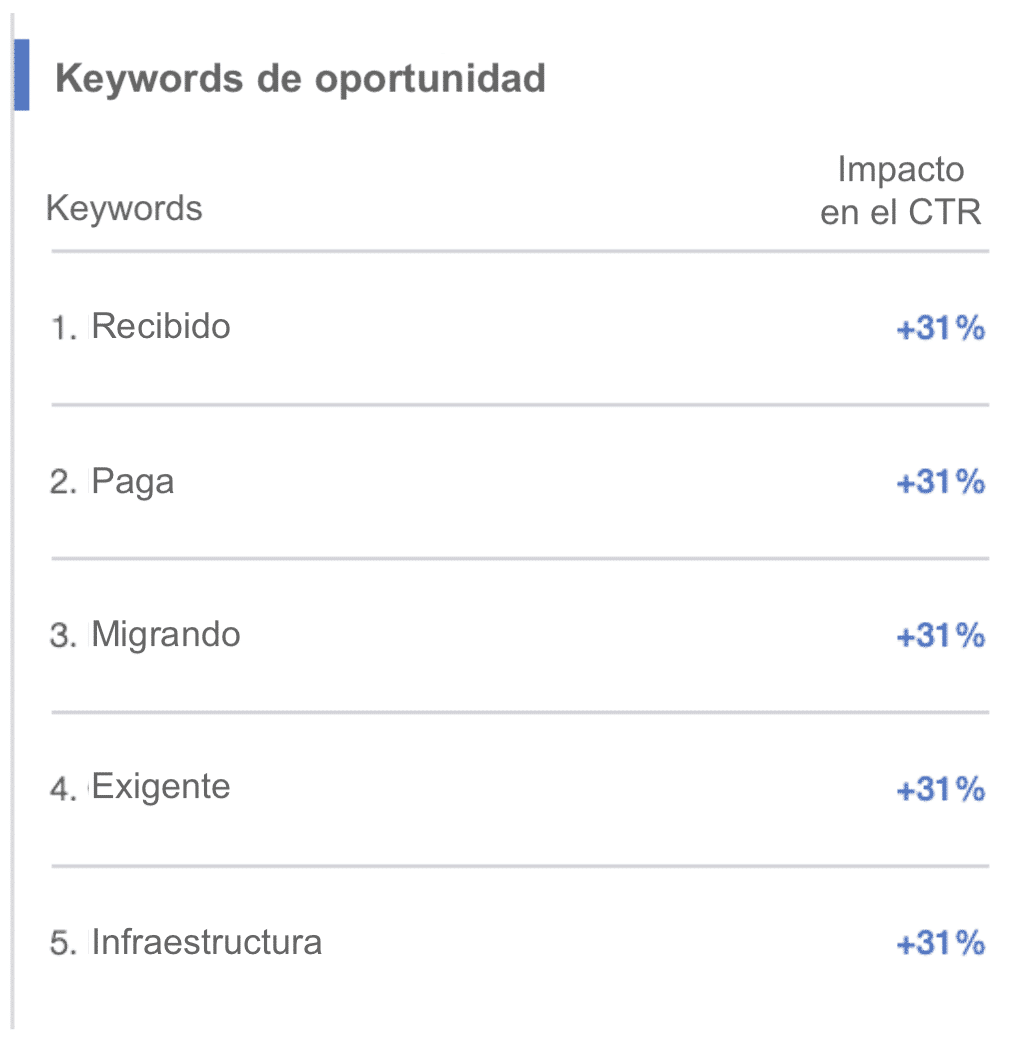
Task: Select the blue accent bar beside the title
Action: tap(22, 75)
